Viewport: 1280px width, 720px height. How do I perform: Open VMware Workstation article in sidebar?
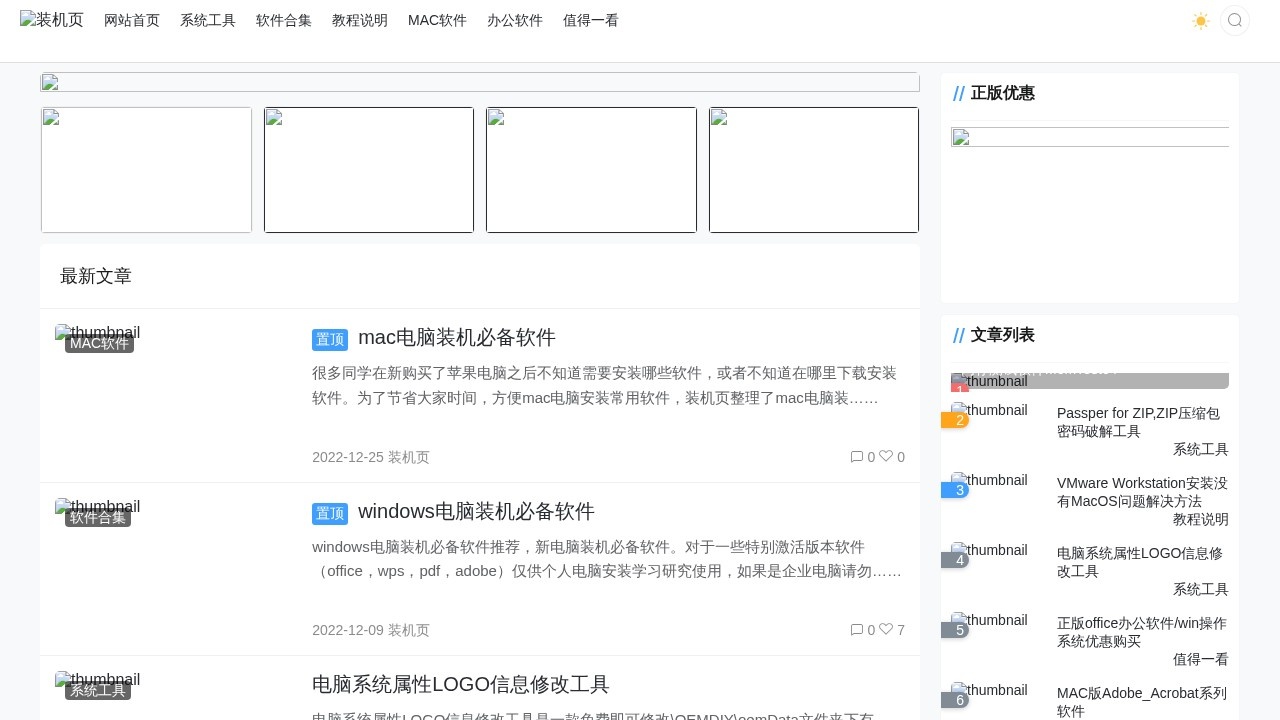tap(1142, 492)
